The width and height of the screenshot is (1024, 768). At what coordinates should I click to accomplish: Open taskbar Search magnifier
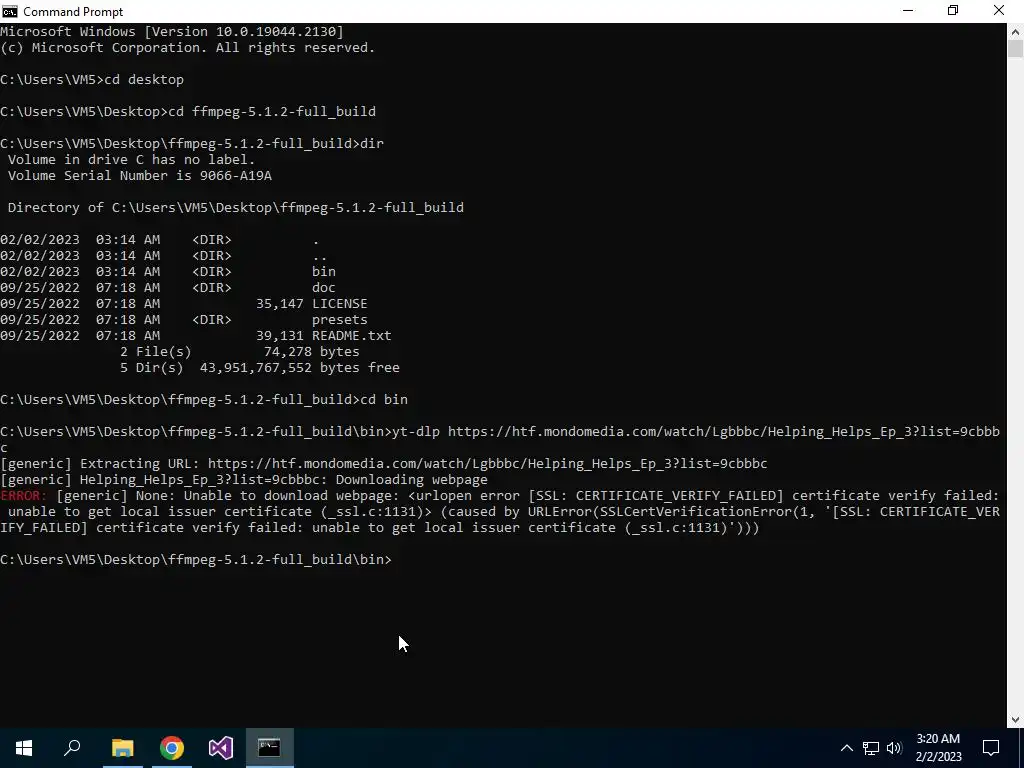point(72,748)
